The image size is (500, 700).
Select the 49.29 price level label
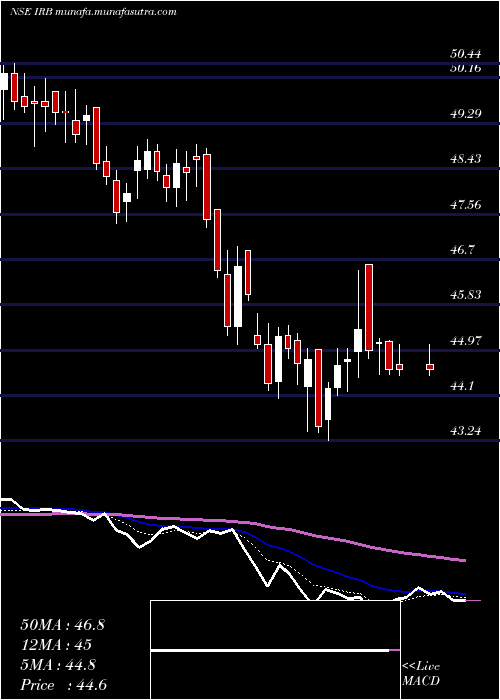click(x=466, y=113)
